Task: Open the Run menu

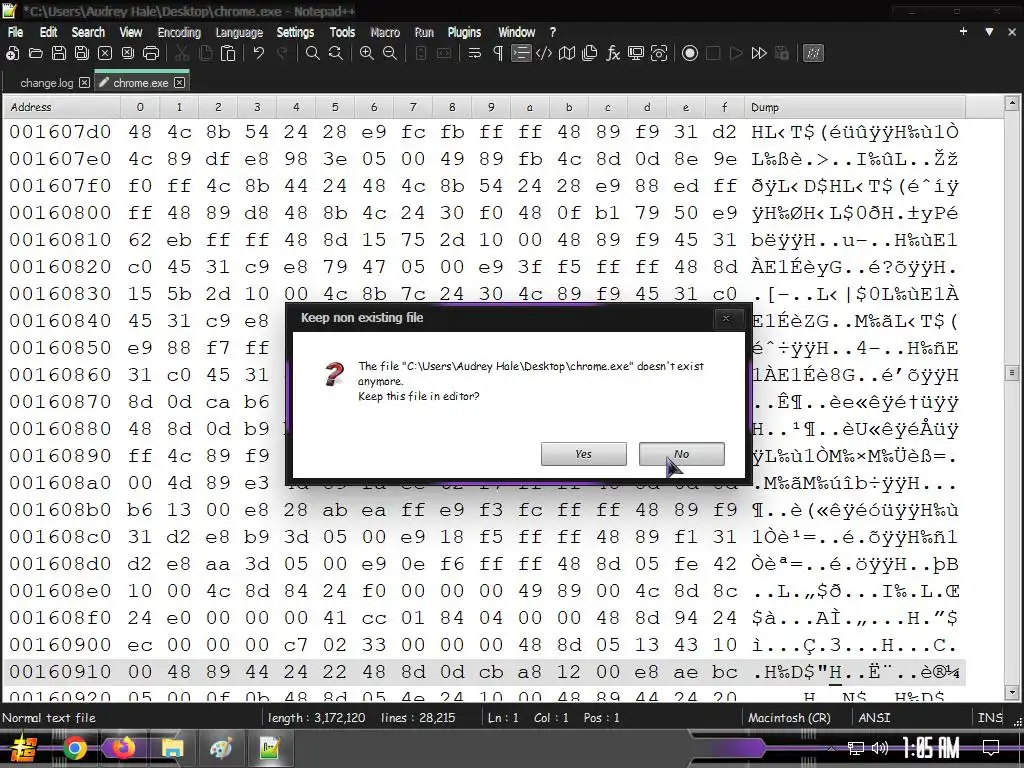Action: [x=424, y=32]
